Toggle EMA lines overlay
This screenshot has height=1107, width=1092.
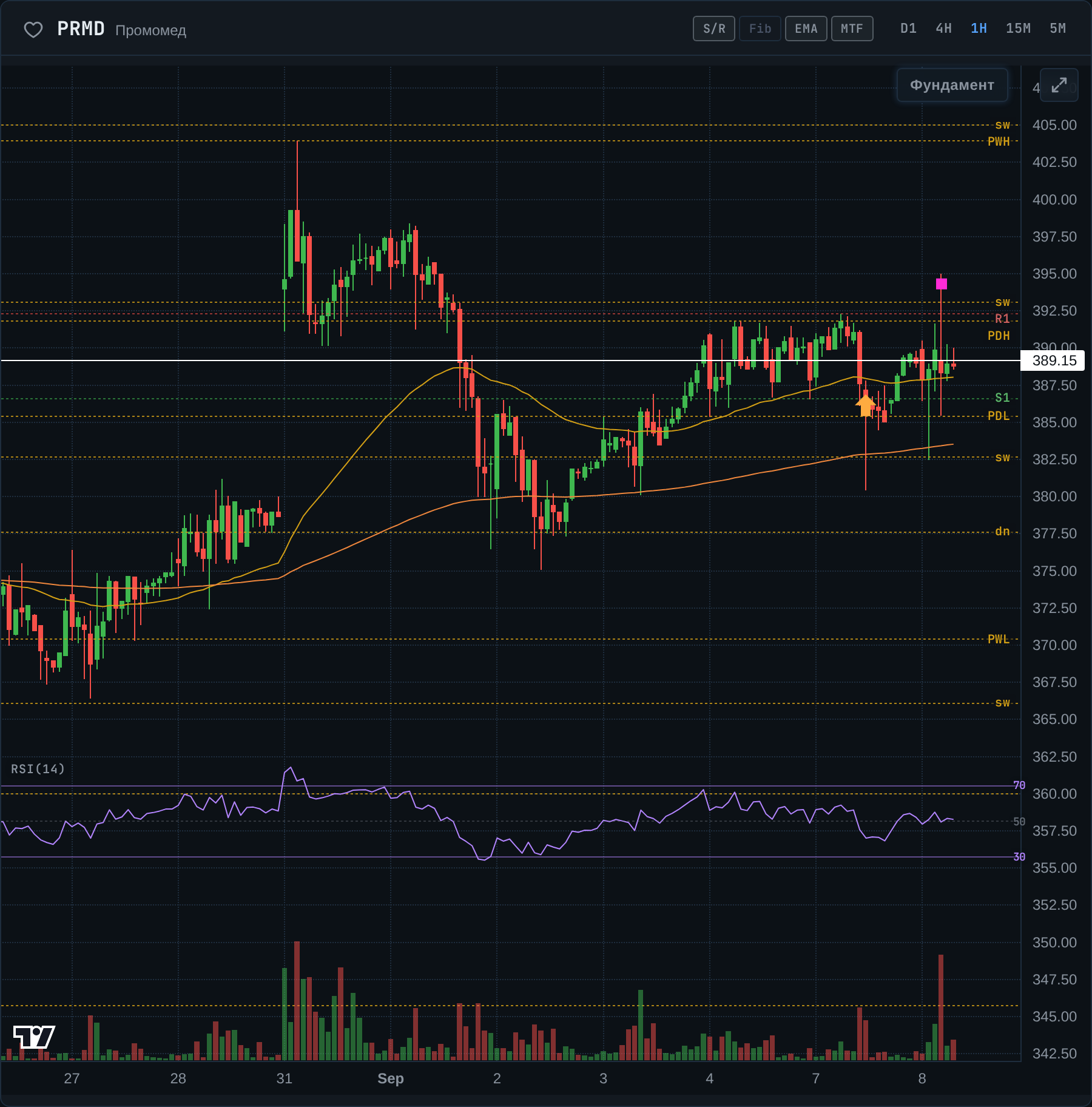806,29
